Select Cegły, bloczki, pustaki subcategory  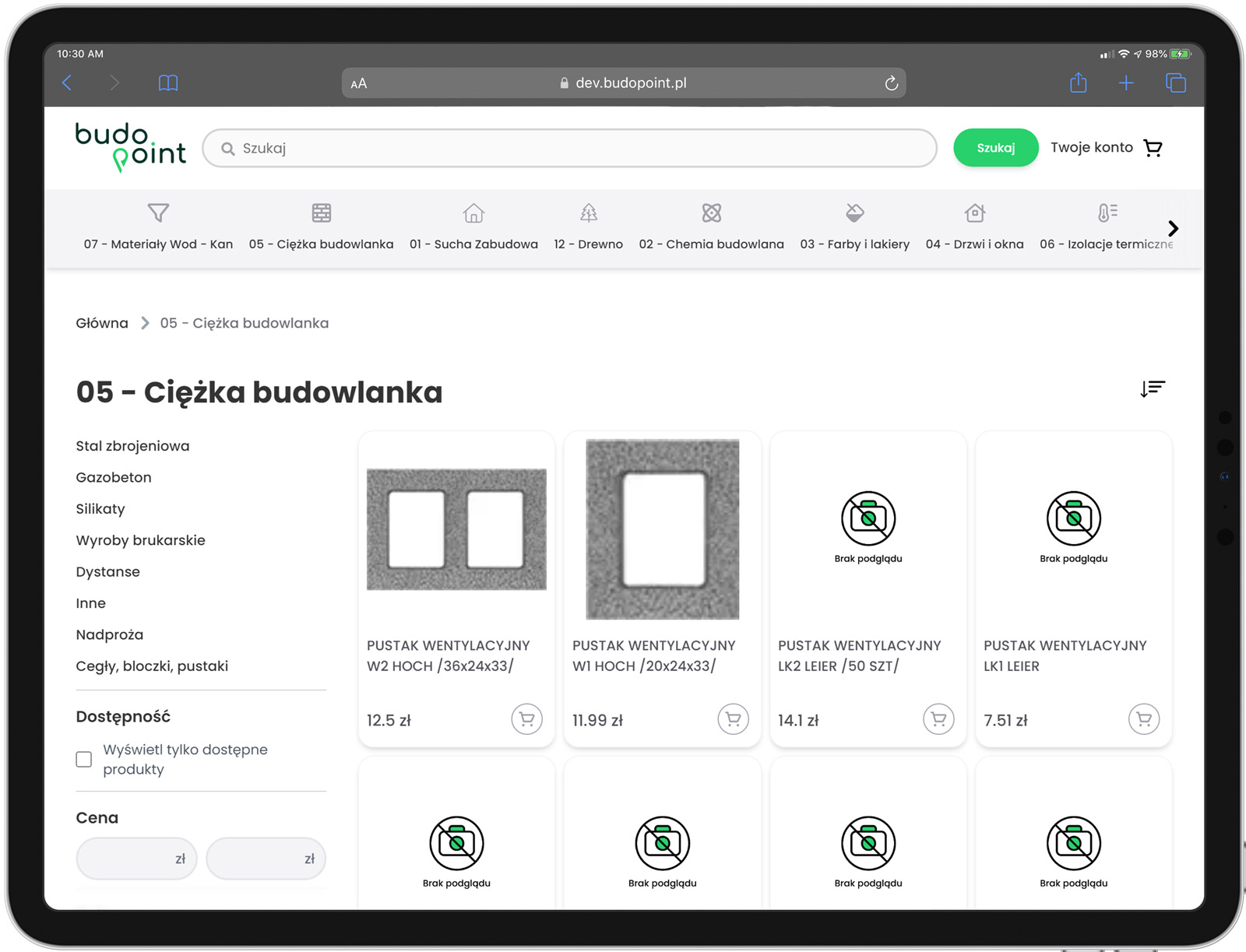(152, 666)
